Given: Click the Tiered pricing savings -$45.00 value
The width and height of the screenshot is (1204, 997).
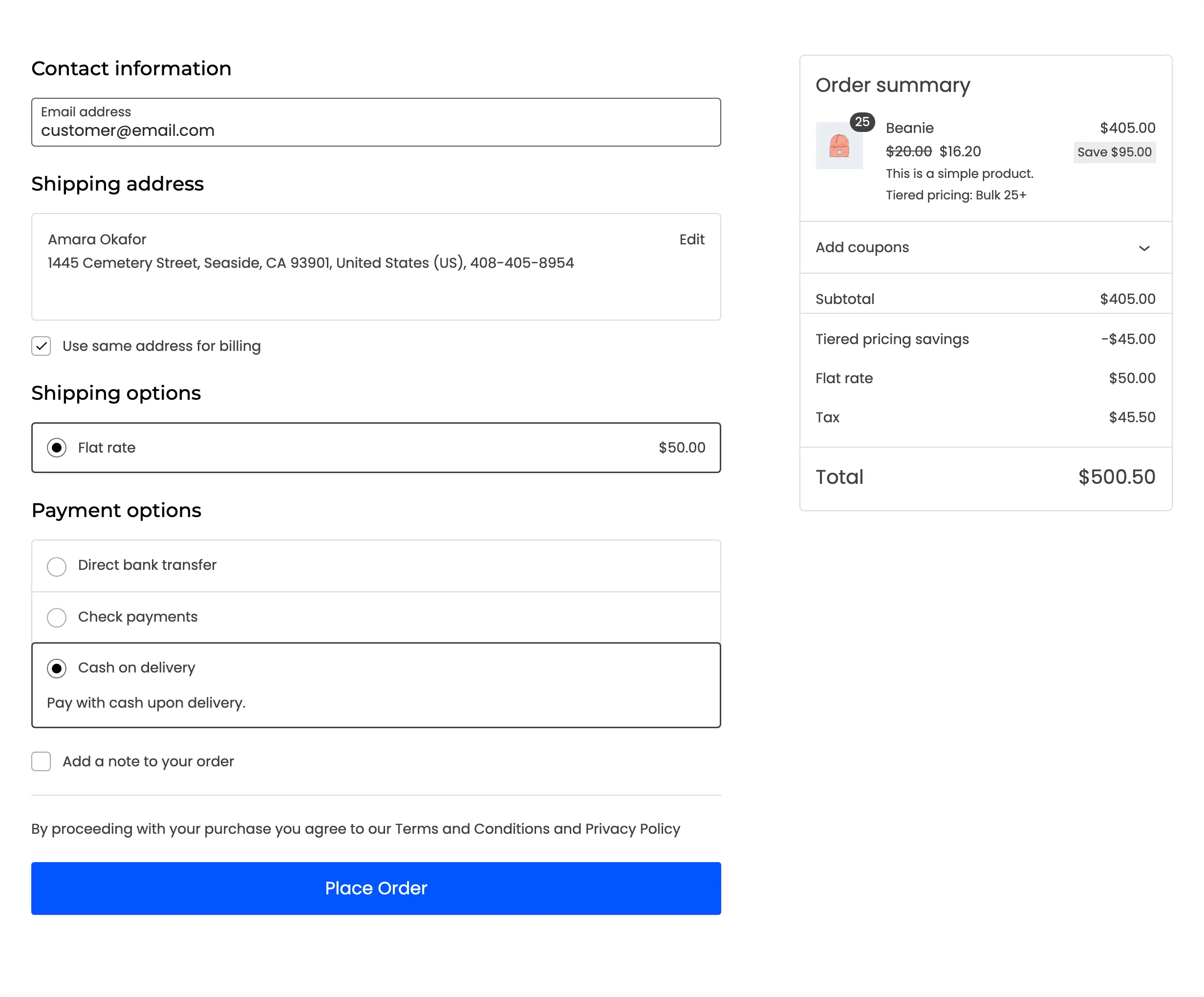Looking at the screenshot, I should pos(1128,339).
